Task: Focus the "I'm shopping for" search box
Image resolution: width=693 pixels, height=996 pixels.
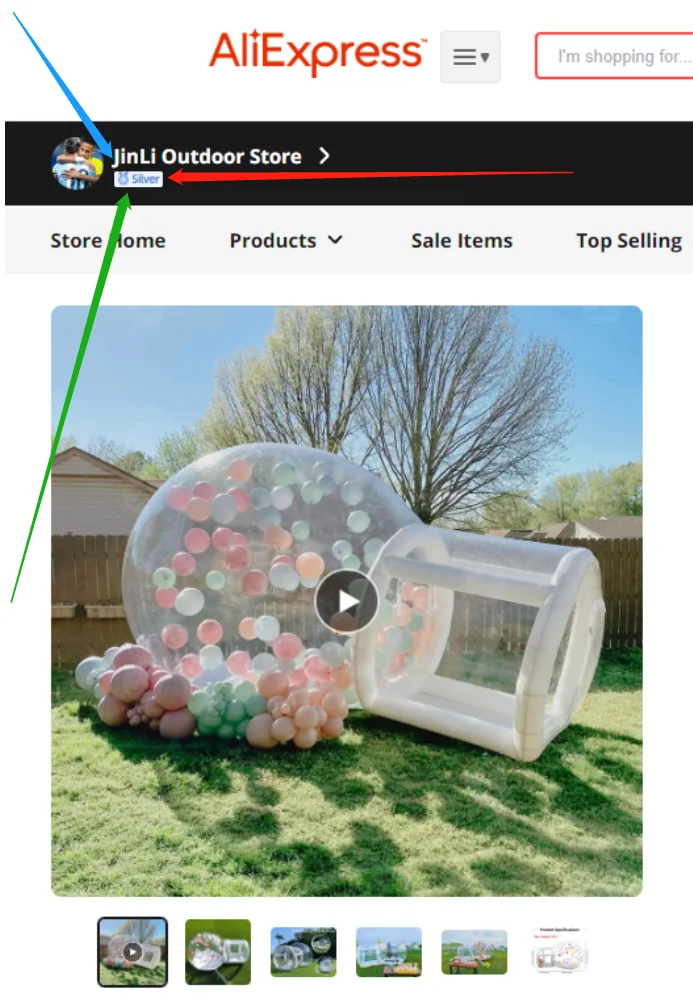Action: pyautogui.click(x=614, y=56)
